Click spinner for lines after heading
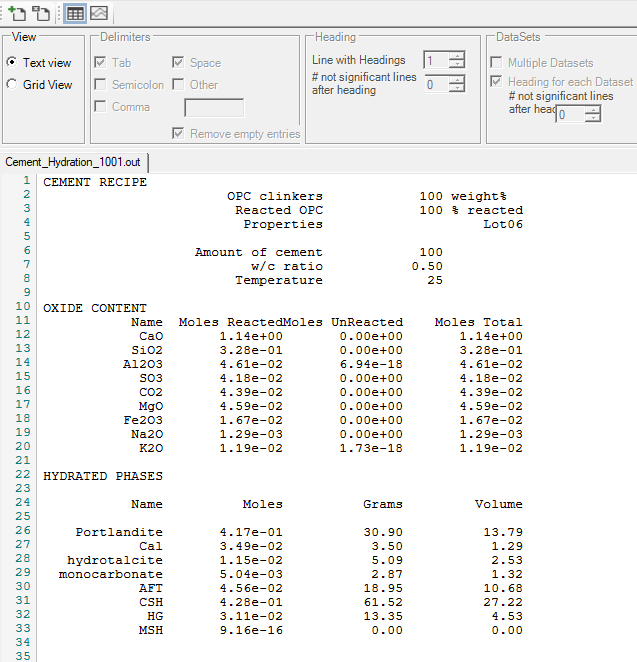 pos(457,85)
